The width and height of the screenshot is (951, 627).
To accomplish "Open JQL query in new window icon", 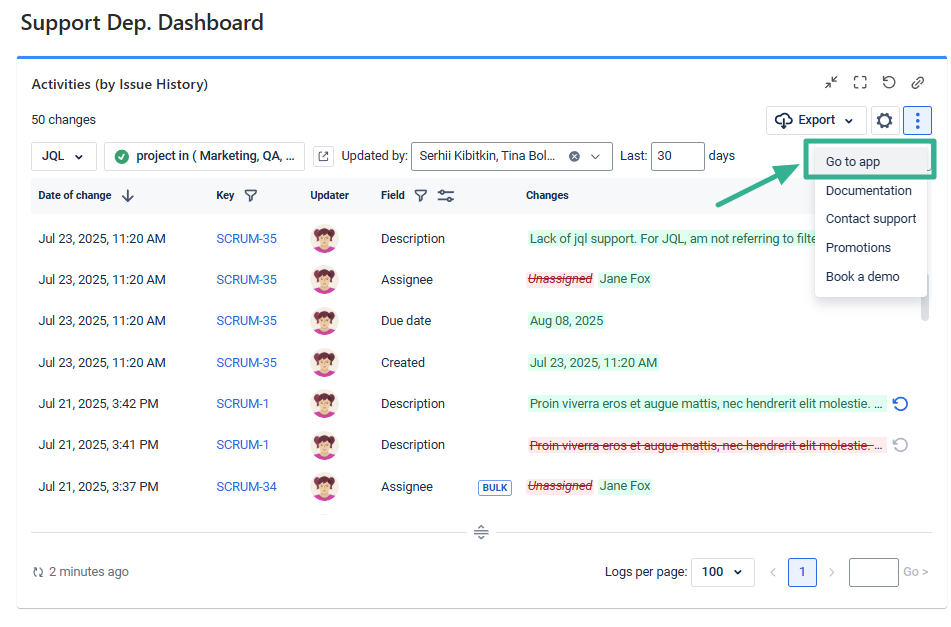I will [x=323, y=156].
